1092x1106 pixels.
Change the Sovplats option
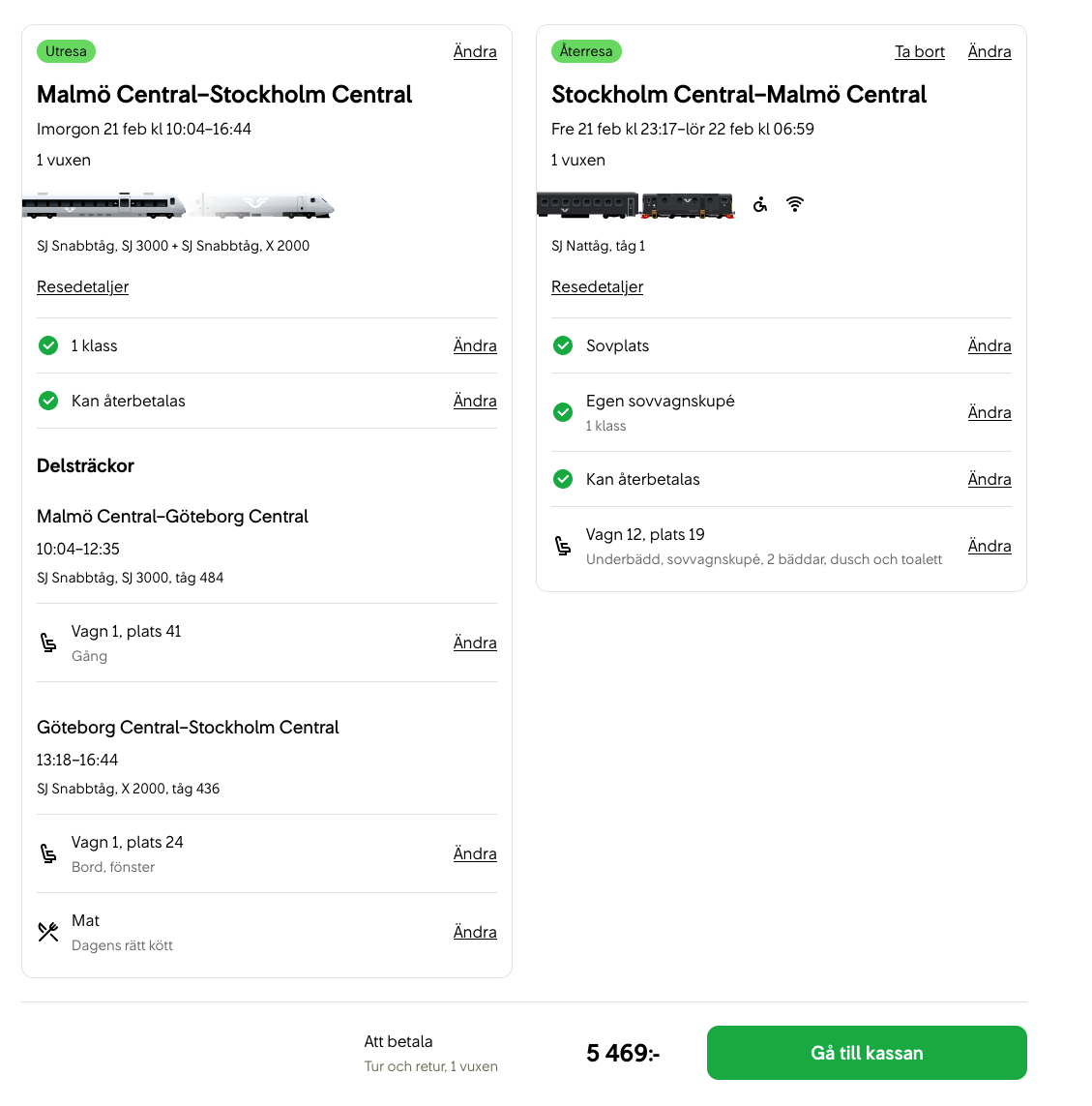(989, 345)
